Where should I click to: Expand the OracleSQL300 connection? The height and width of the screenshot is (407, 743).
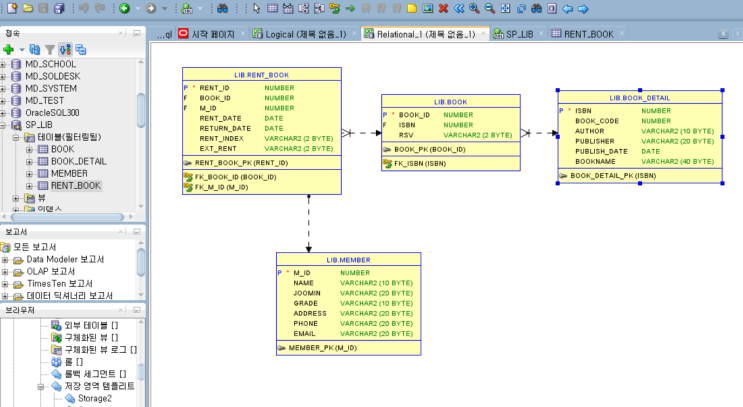tap(3, 113)
